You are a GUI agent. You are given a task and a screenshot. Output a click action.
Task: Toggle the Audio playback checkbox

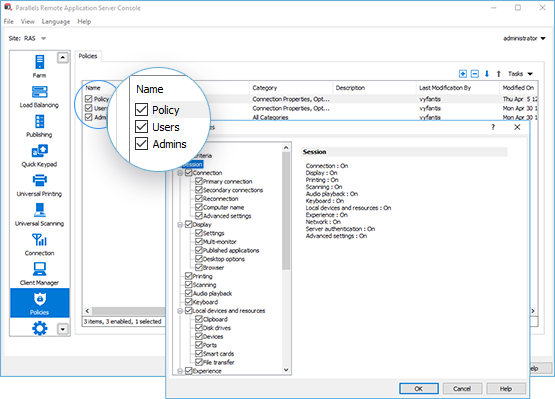[189, 293]
